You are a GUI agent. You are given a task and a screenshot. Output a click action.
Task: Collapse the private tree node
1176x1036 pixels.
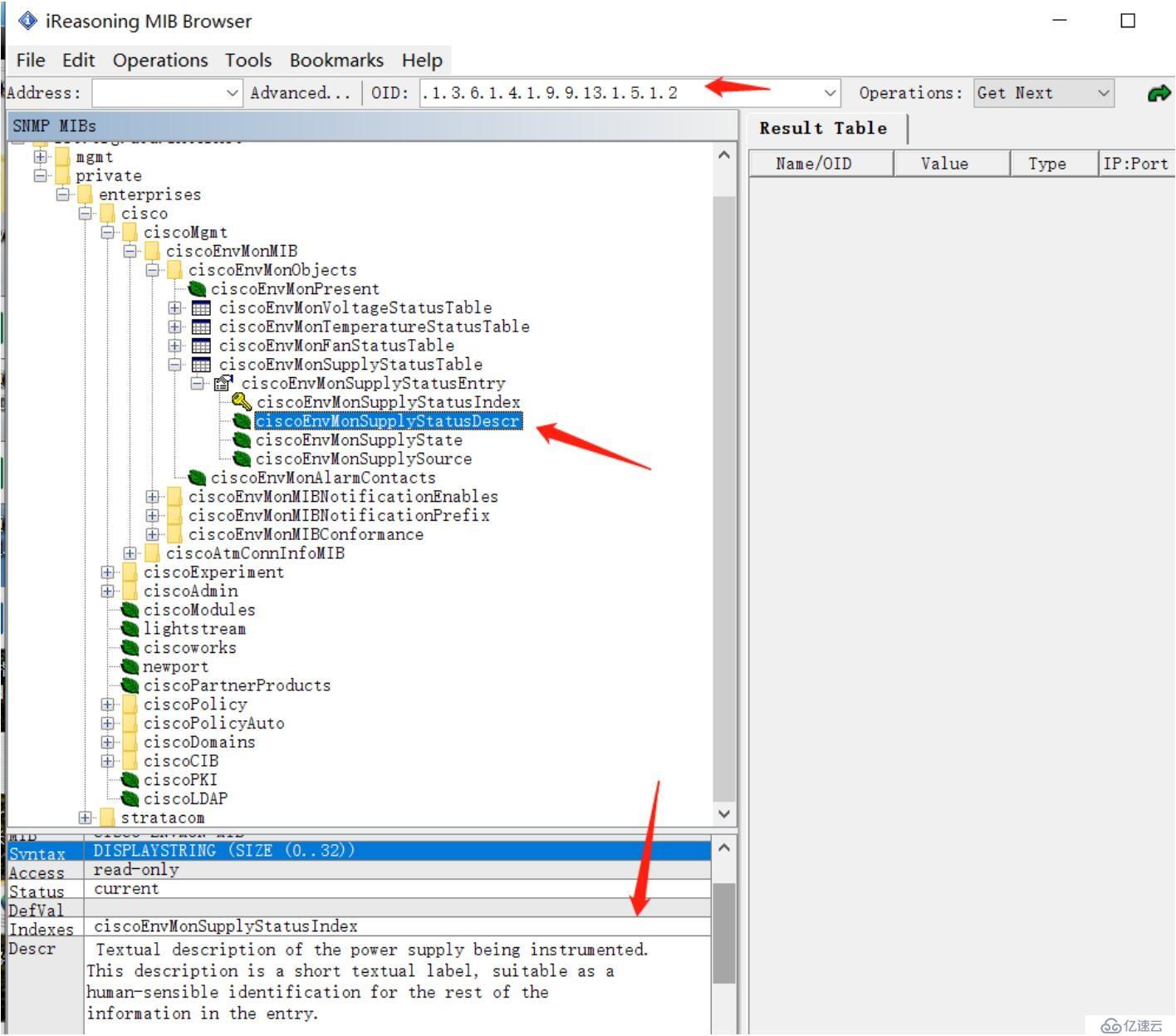point(40,175)
